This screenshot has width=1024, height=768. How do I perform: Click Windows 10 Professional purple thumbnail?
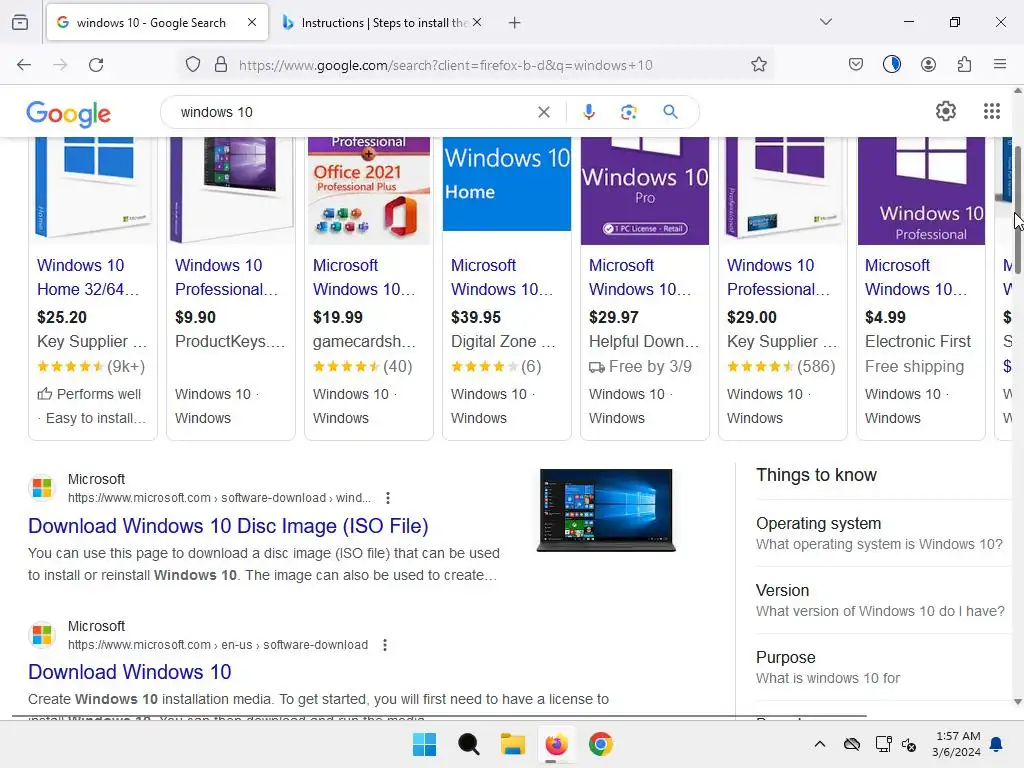(x=921, y=191)
